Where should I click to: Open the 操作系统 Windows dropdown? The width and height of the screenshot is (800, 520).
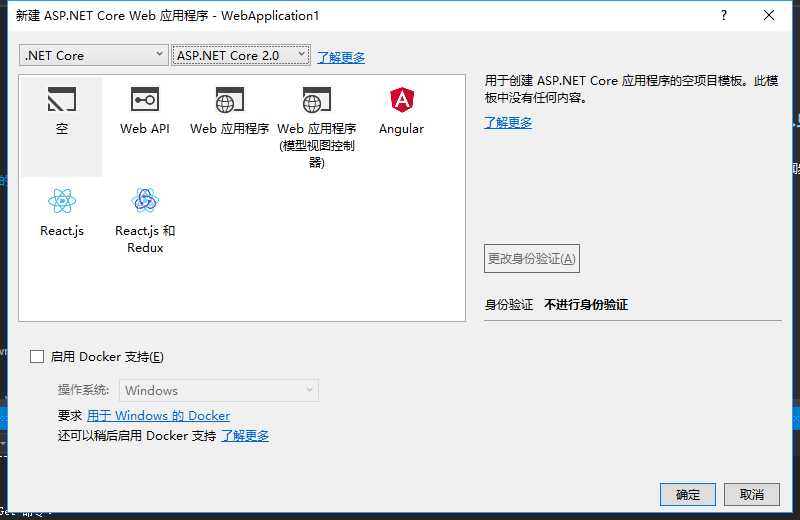[219, 390]
